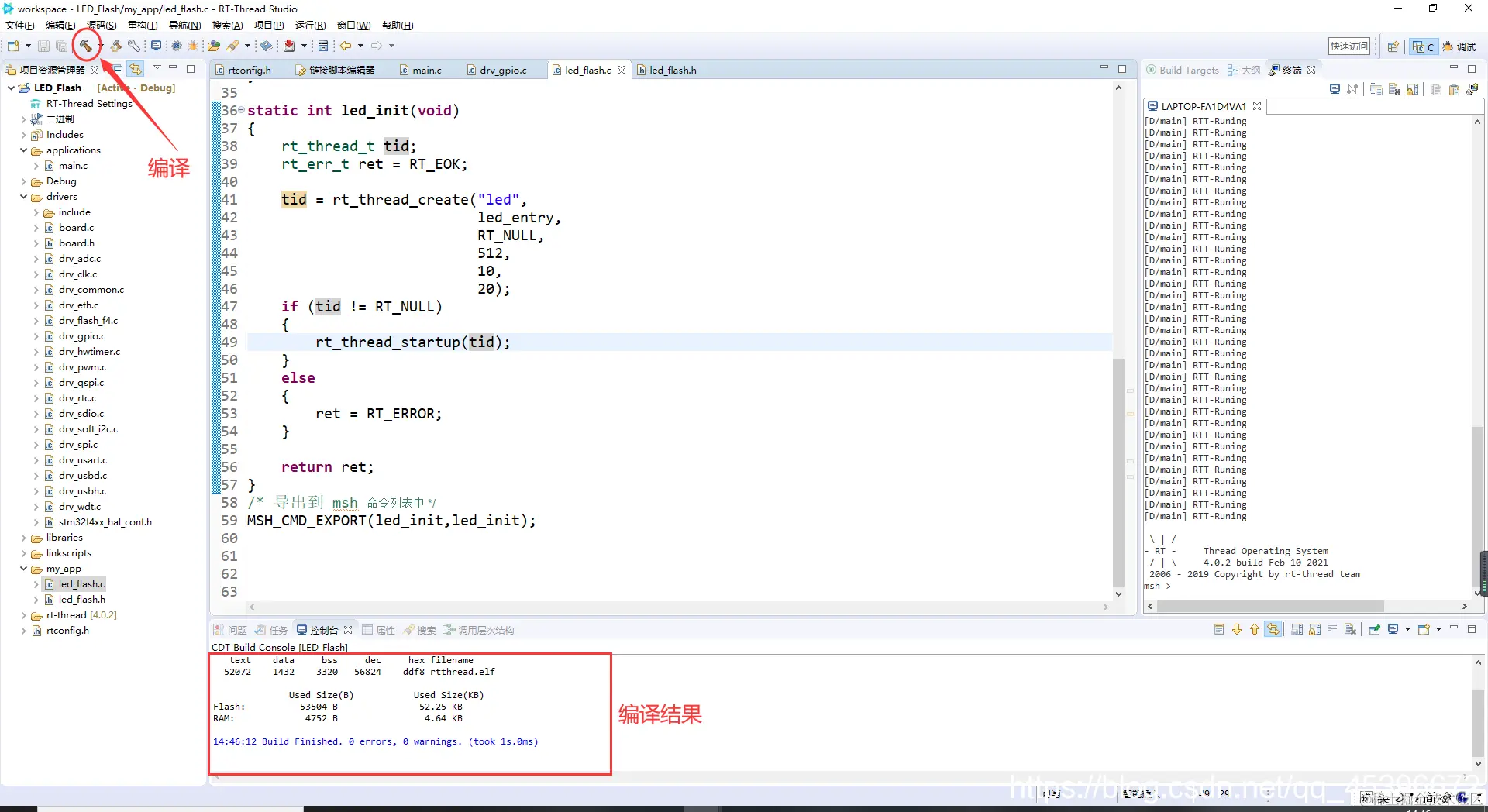Switch to C perspective button
Screen dimensions: 1488x812
pyautogui.click(x=1423, y=46)
